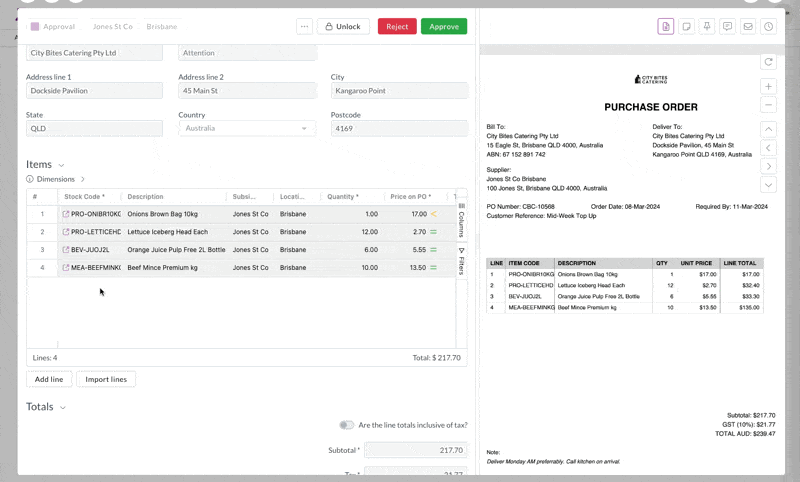Click the Add line button

click(49, 379)
